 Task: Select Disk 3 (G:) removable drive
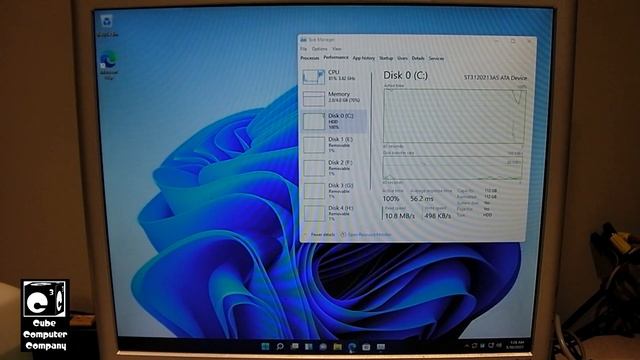click(x=334, y=191)
